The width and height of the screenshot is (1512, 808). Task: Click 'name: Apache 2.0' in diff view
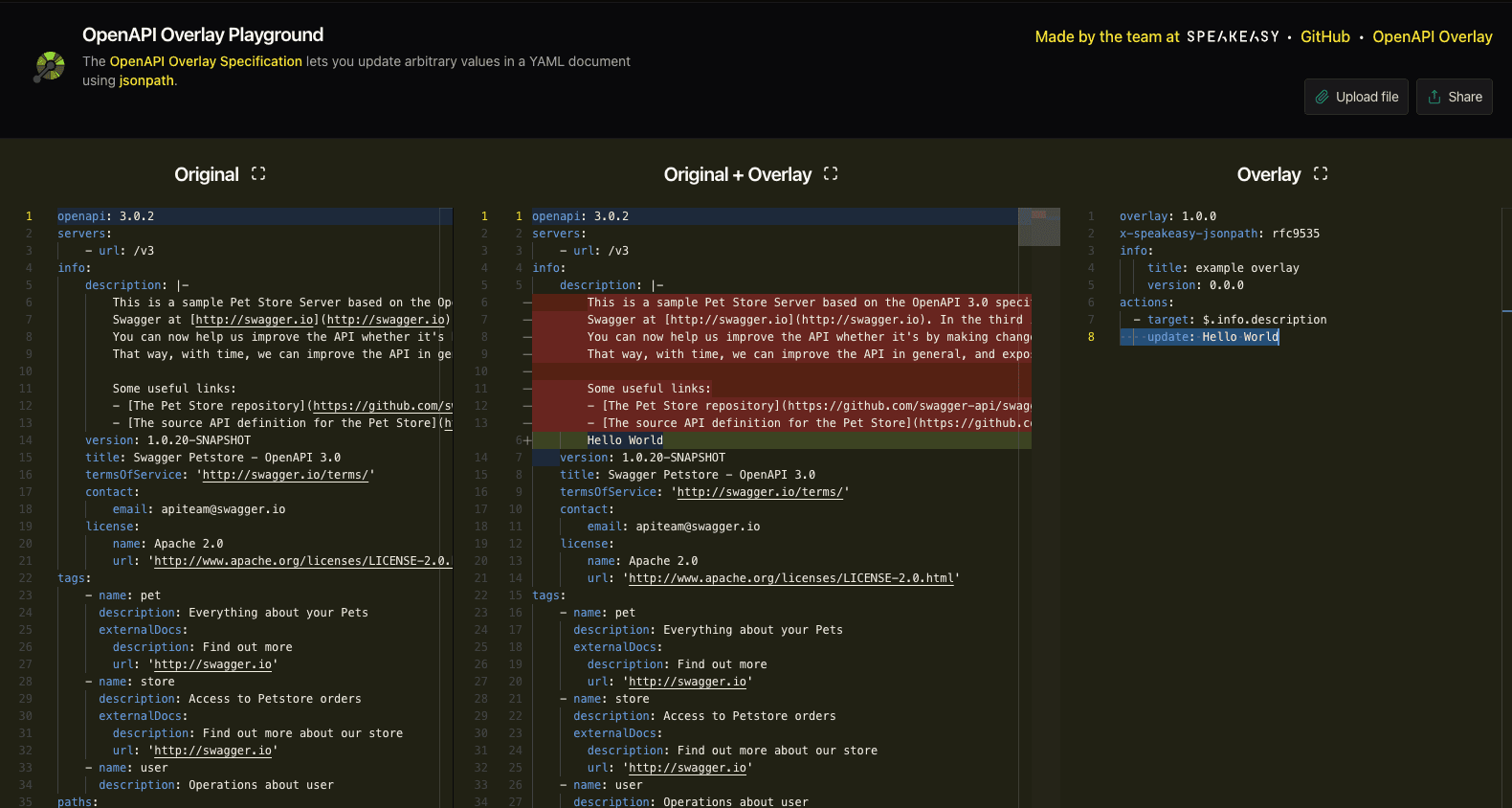[x=642, y=561]
